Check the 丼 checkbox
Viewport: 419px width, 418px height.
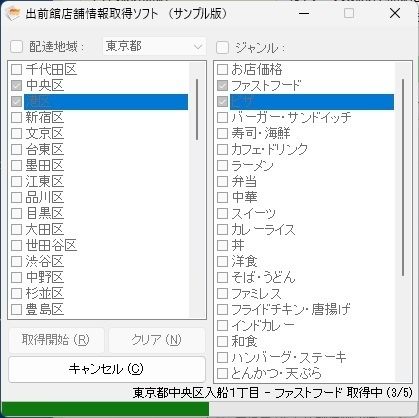[222, 245]
